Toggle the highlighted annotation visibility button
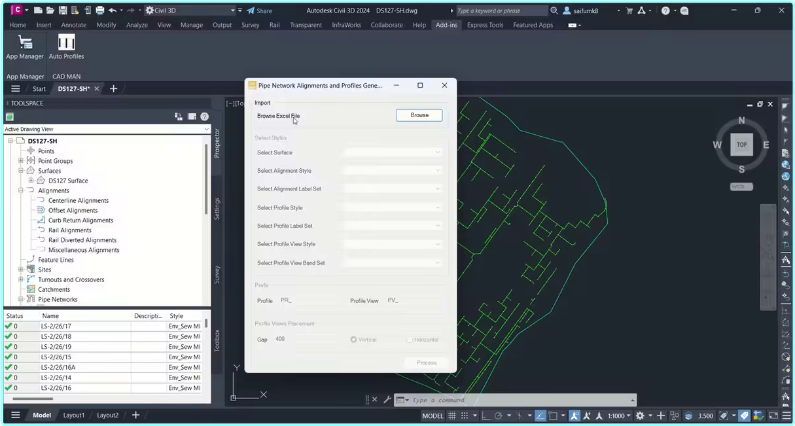 (x=574, y=416)
